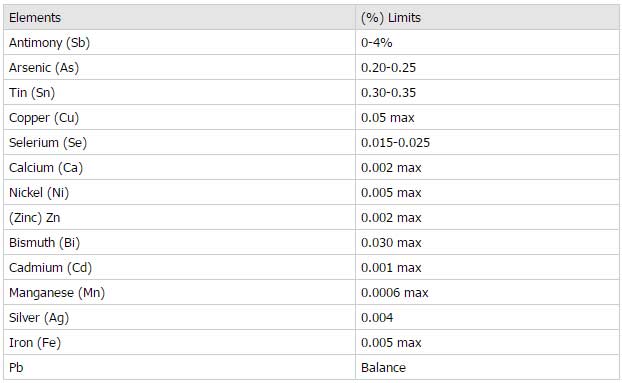Select the (Zinc) Zn cell

(x=179, y=217)
